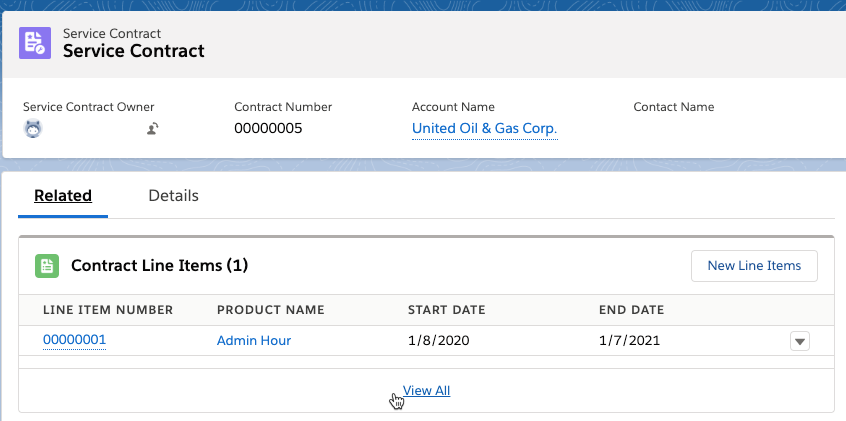Click the start date 1/8/2020
This screenshot has width=846, height=421.
(439, 341)
